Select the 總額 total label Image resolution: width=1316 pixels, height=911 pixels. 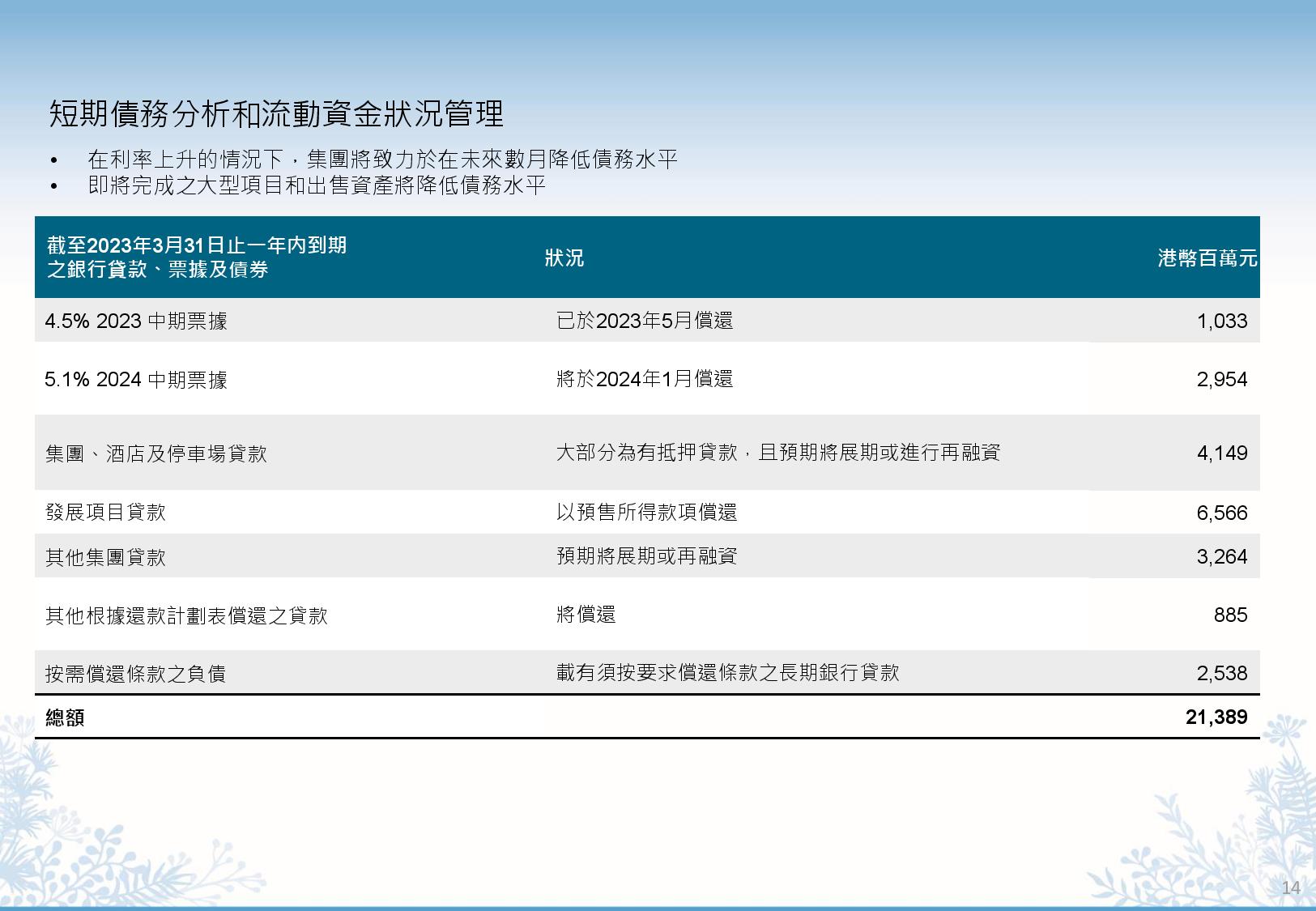(x=65, y=717)
